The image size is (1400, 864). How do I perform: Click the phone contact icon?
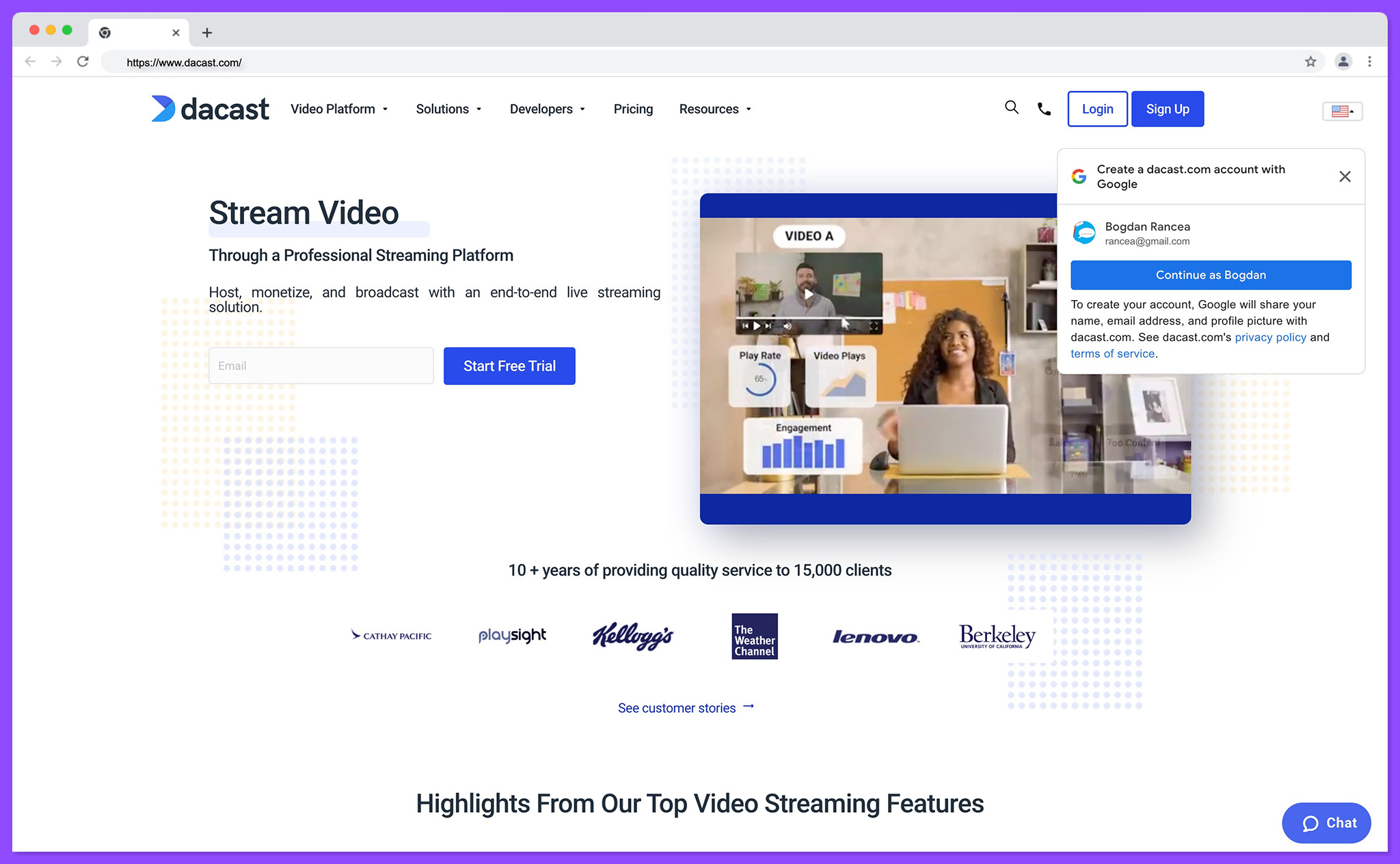1043,108
